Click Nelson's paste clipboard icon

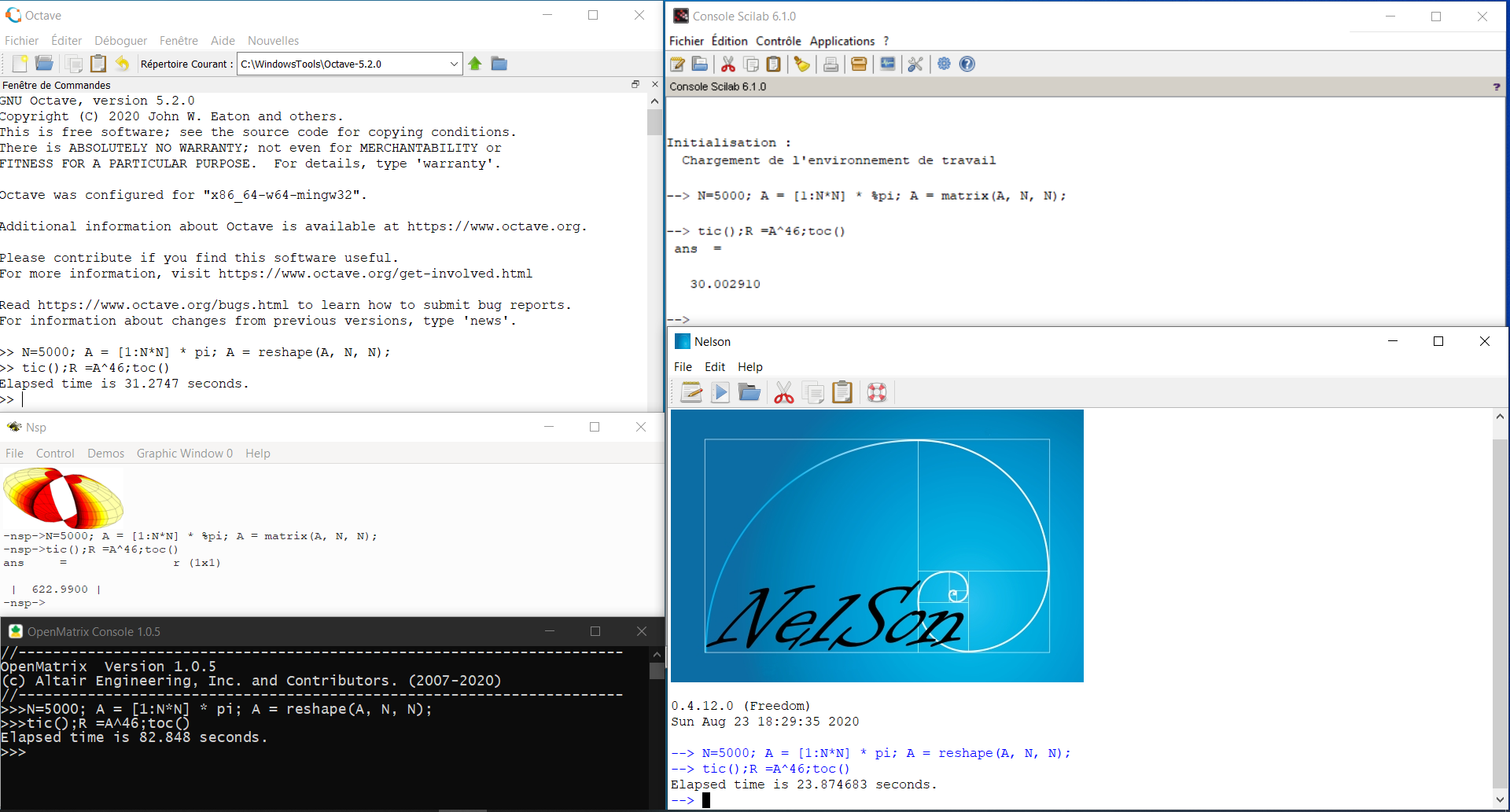pos(842,391)
